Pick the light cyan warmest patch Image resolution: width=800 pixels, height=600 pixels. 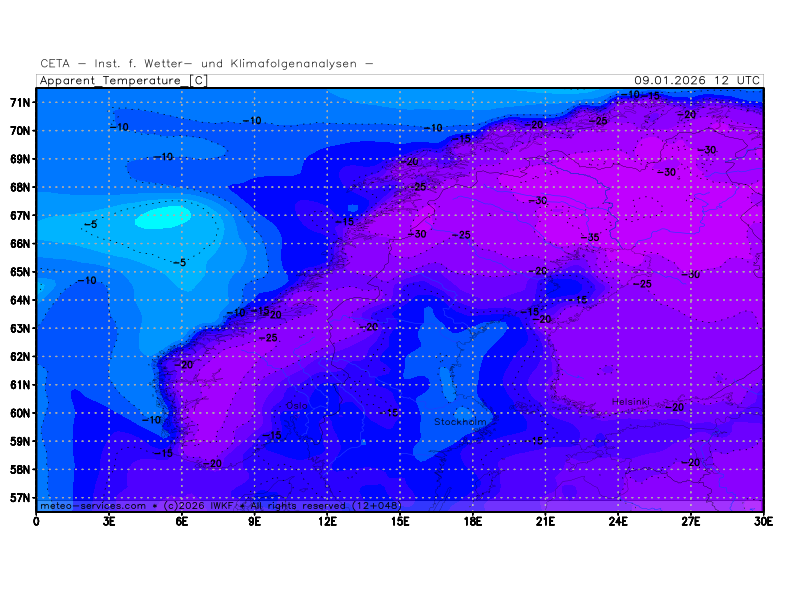[x=163, y=216]
